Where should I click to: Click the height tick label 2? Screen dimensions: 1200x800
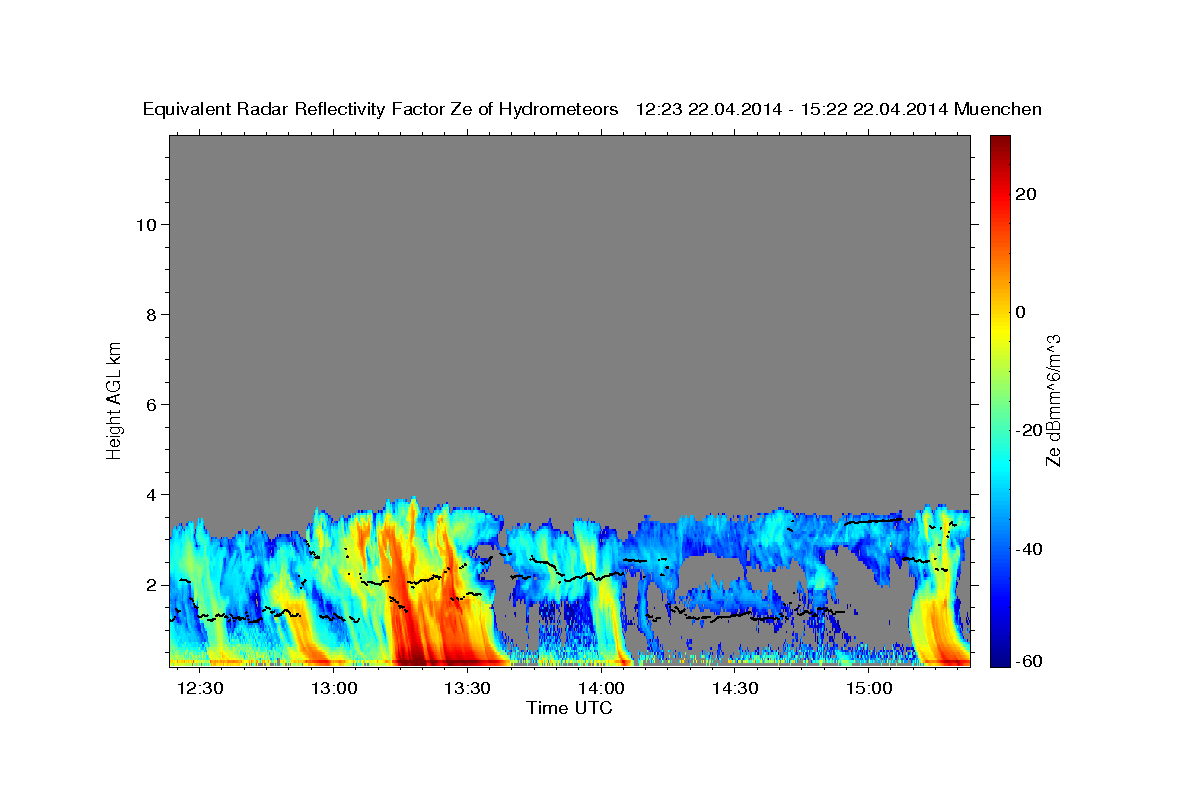coord(152,584)
